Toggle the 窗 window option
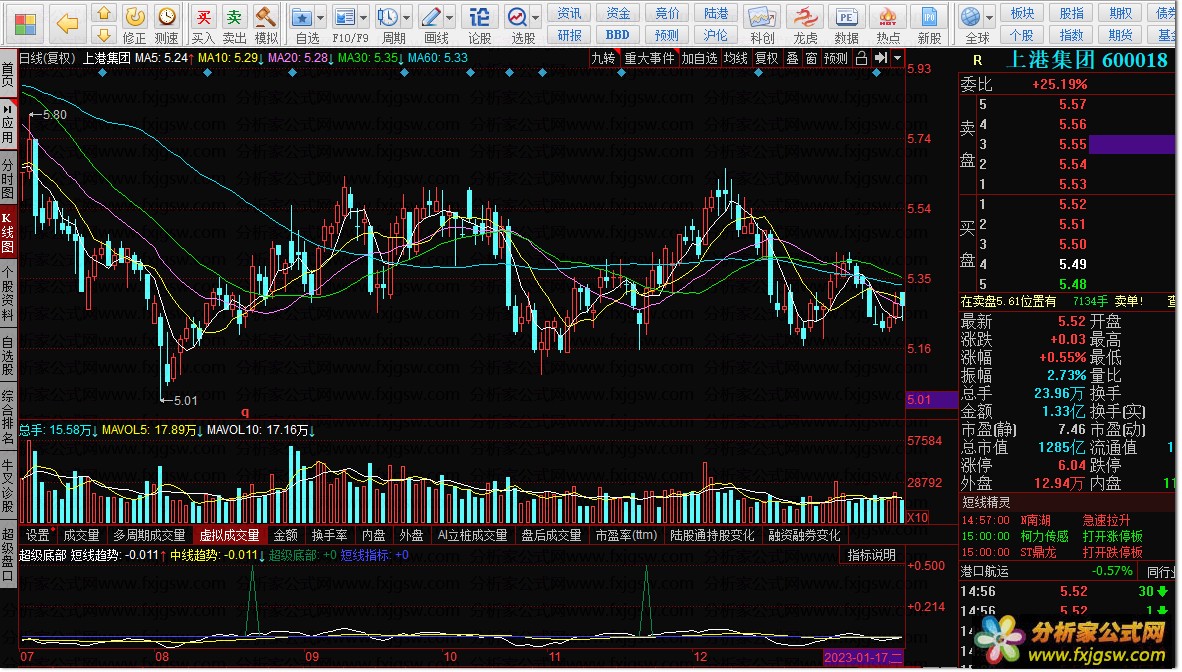 coord(810,58)
